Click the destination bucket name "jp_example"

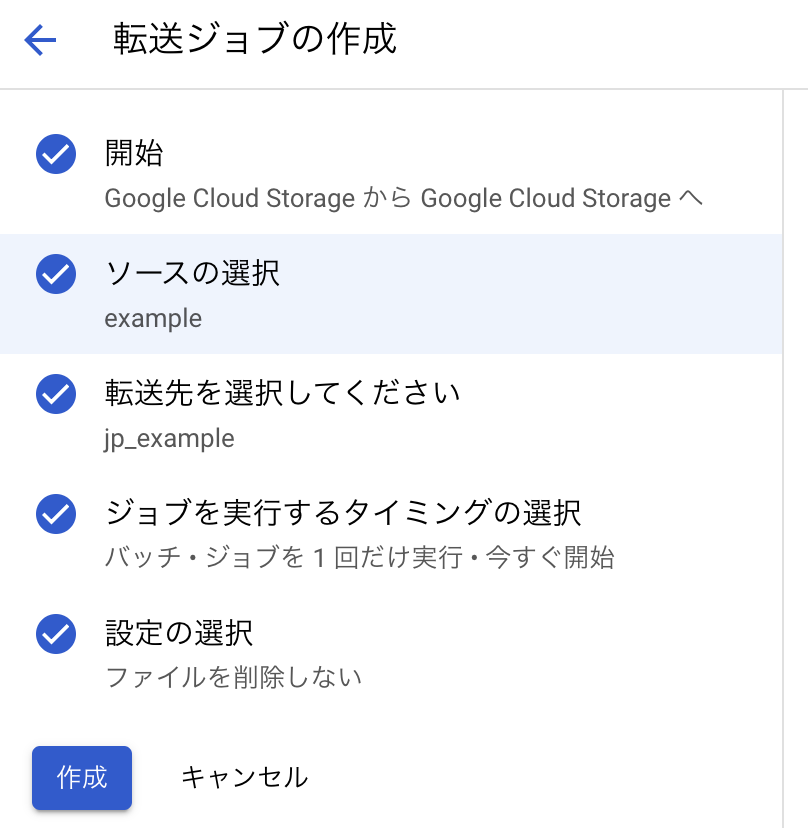pos(169,439)
